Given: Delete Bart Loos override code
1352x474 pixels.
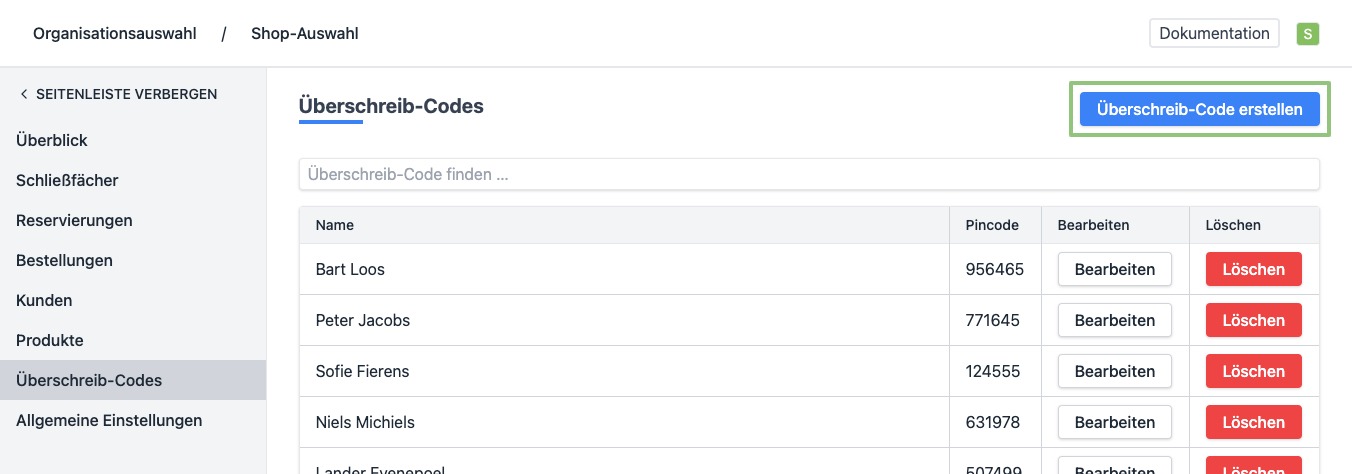Looking at the screenshot, I should tap(1253, 269).
